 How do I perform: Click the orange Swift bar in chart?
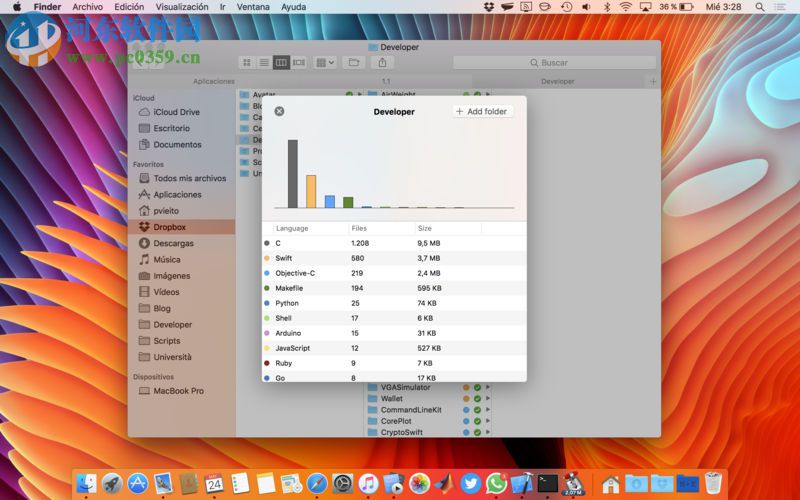(x=311, y=191)
